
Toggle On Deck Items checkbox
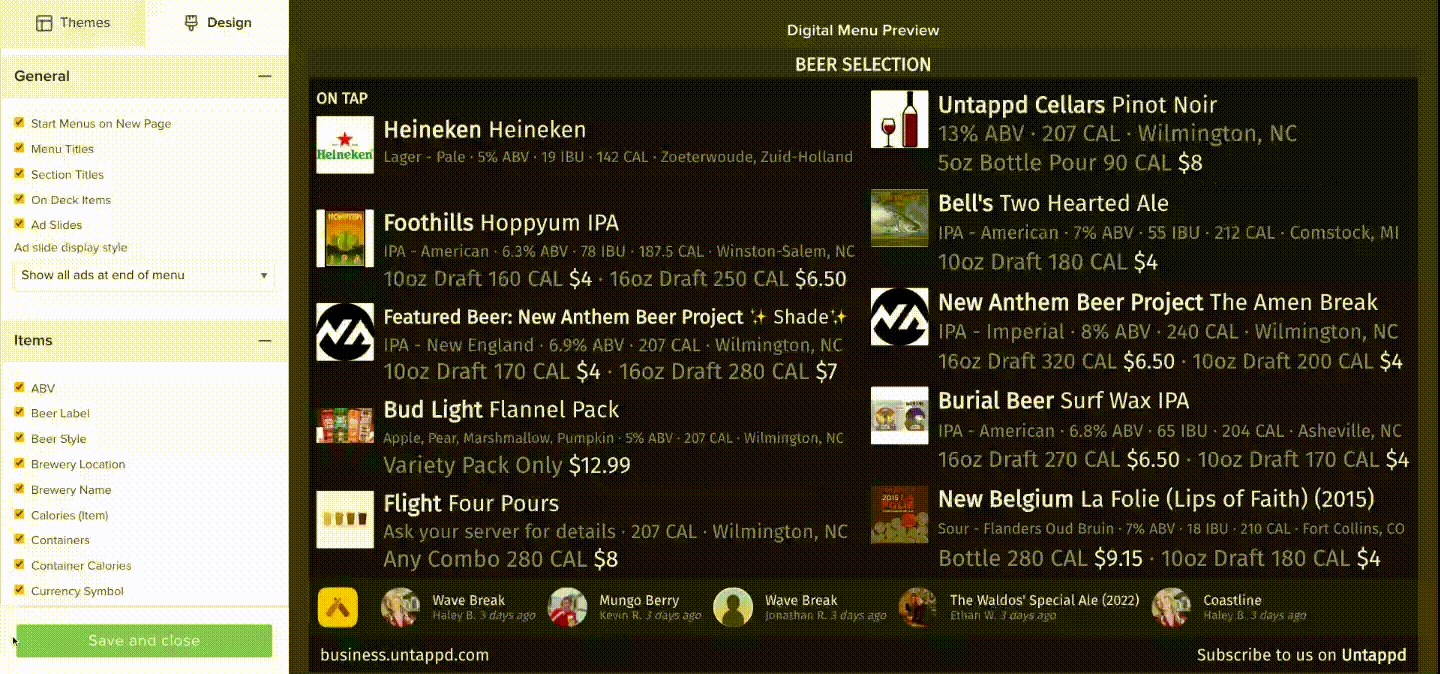click(19, 199)
